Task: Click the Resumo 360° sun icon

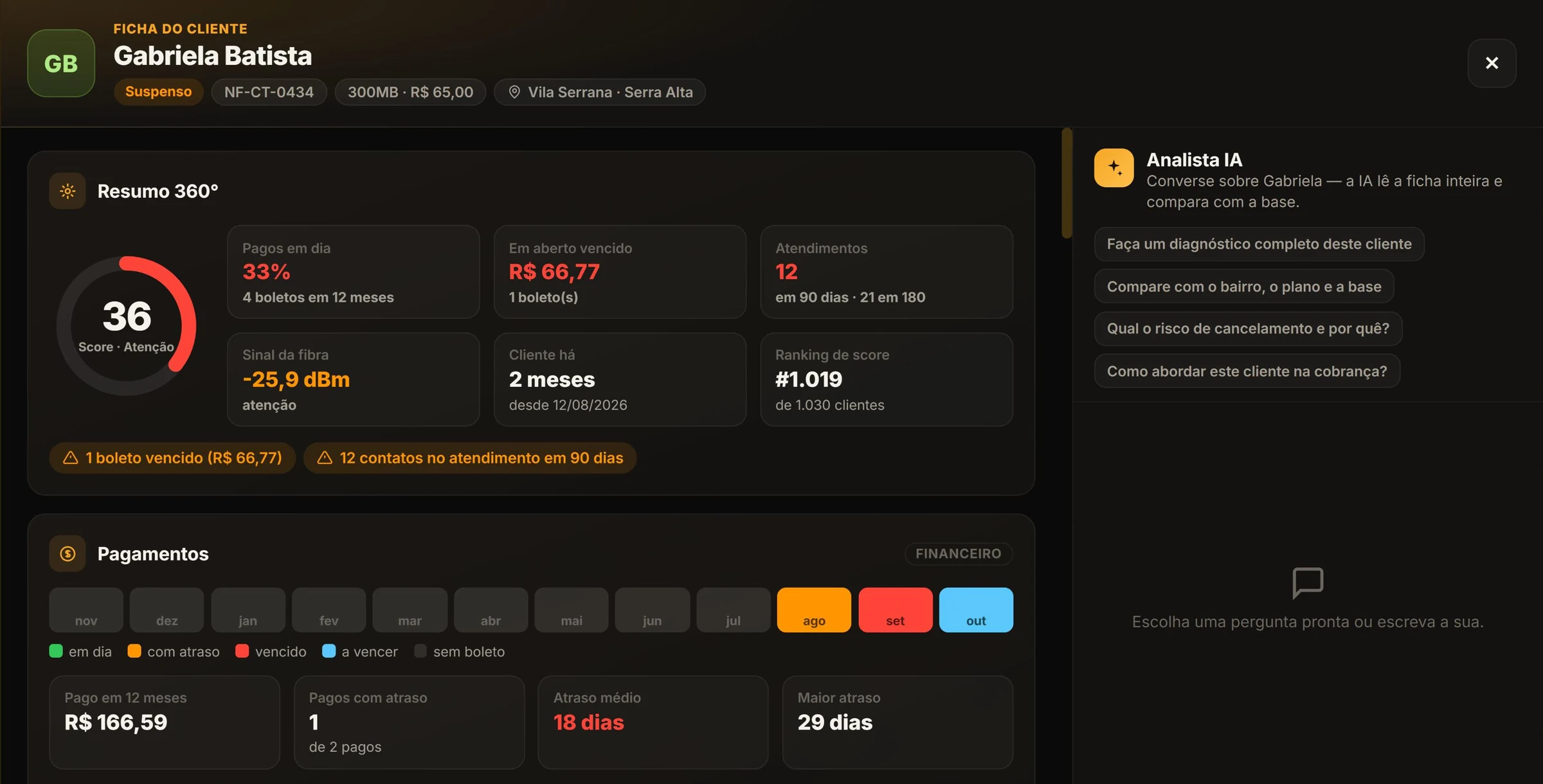Action: (68, 191)
